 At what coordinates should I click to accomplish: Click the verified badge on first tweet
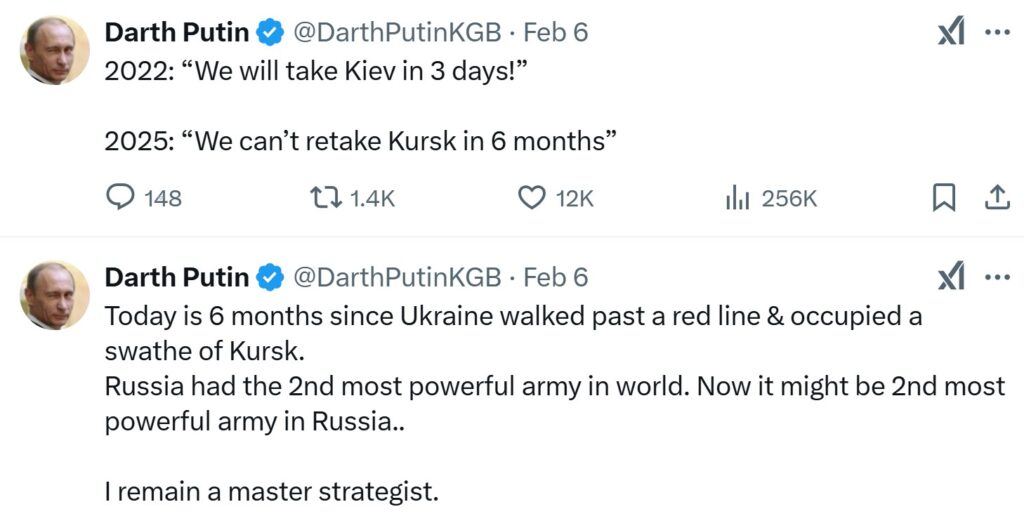(270, 33)
